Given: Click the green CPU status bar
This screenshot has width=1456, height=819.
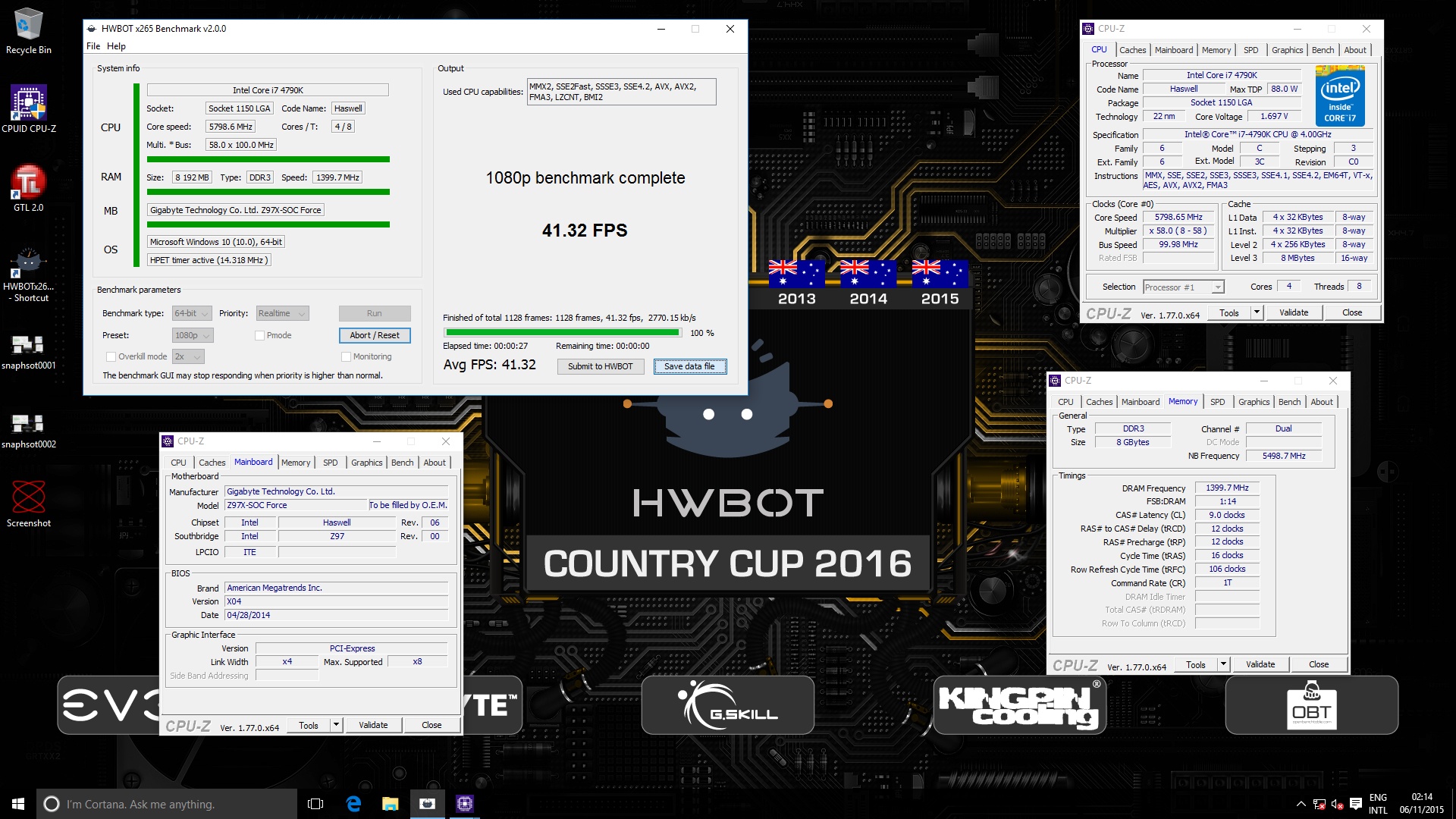Looking at the screenshot, I should (x=268, y=159).
